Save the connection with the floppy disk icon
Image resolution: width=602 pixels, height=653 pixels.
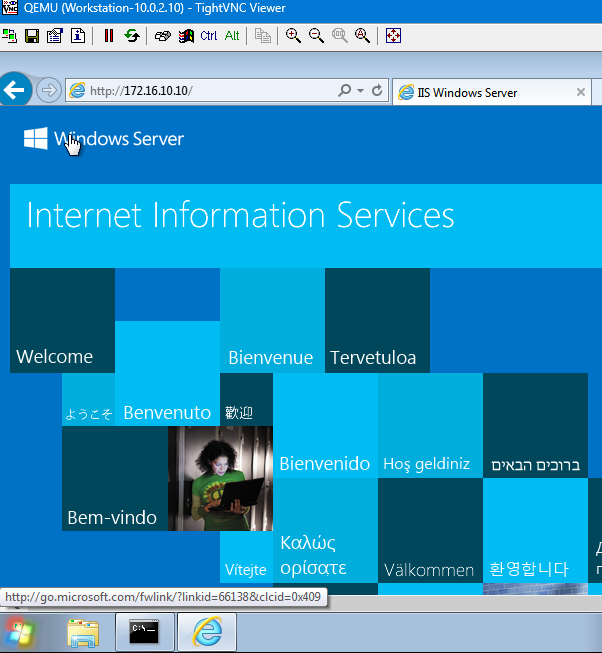coord(32,36)
